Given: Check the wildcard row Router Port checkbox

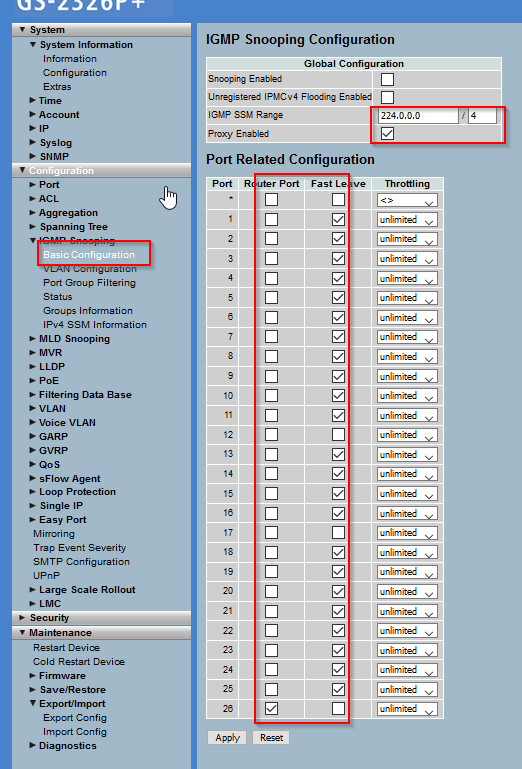Looking at the screenshot, I should click(x=271, y=200).
